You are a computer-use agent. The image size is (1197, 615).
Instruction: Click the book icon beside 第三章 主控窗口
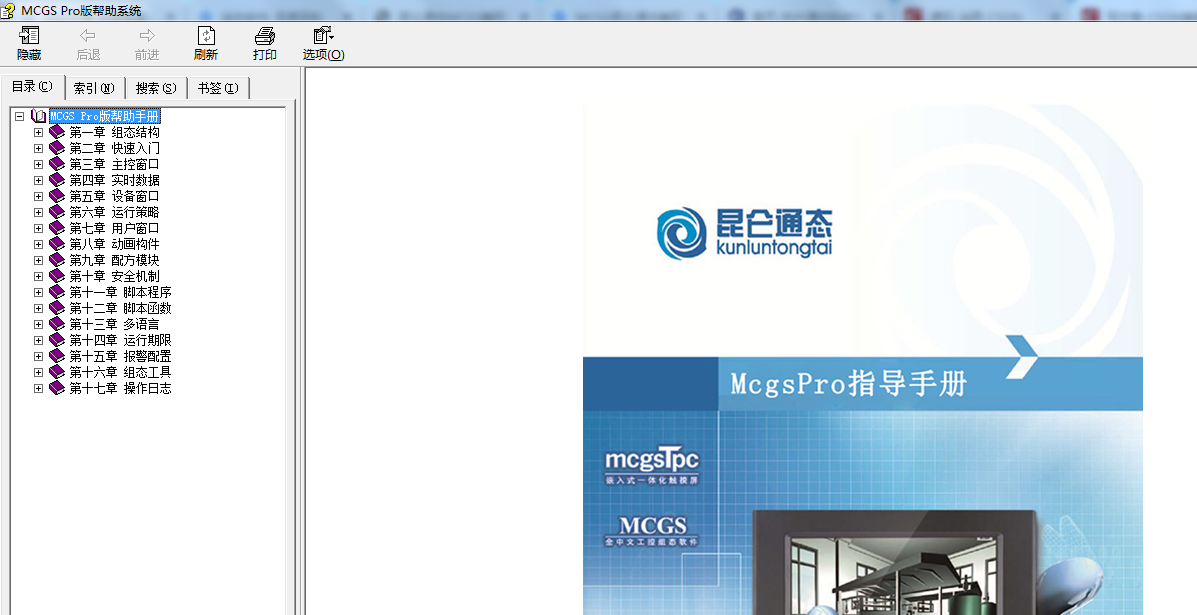[56, 164]
